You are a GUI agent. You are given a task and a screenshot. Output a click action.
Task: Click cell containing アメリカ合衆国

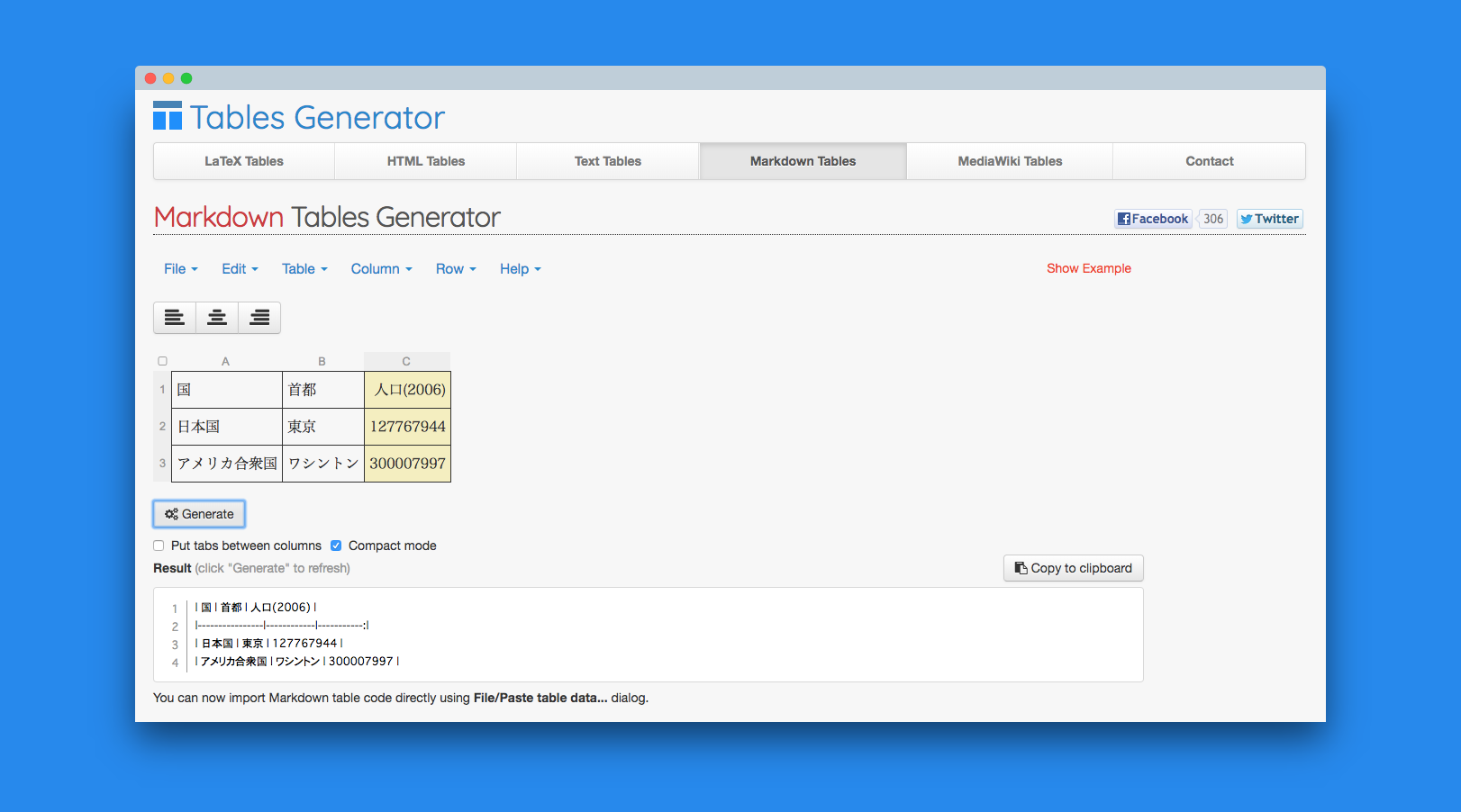click(x=227, y=464)
